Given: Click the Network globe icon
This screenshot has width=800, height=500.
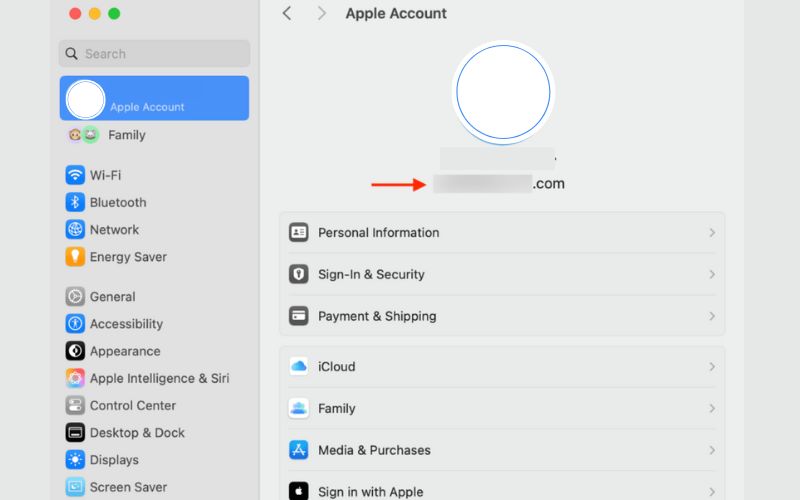Looking at the screenshot, I should point(75,230).
